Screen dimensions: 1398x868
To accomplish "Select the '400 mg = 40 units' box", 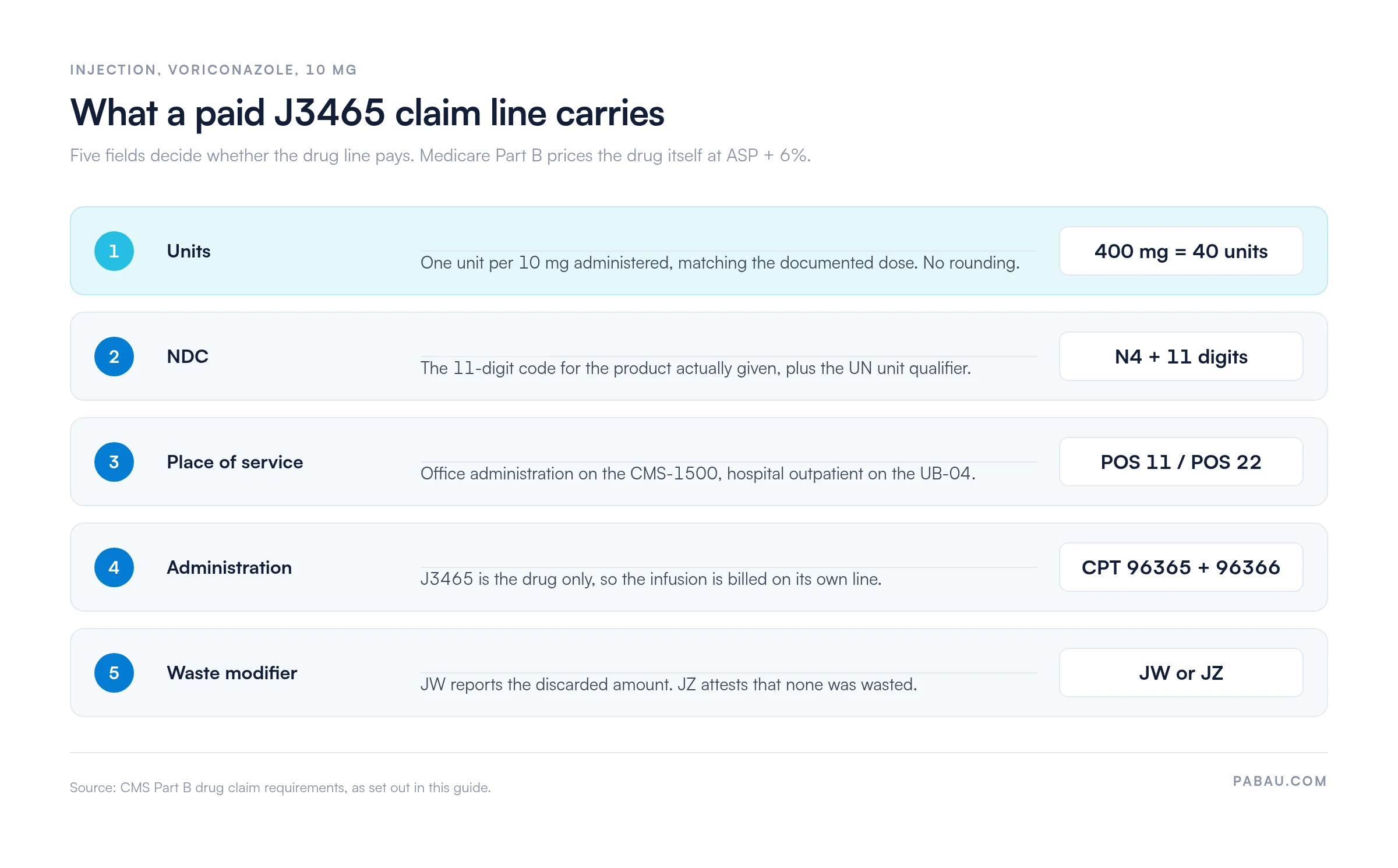I will coord(1181,251).
